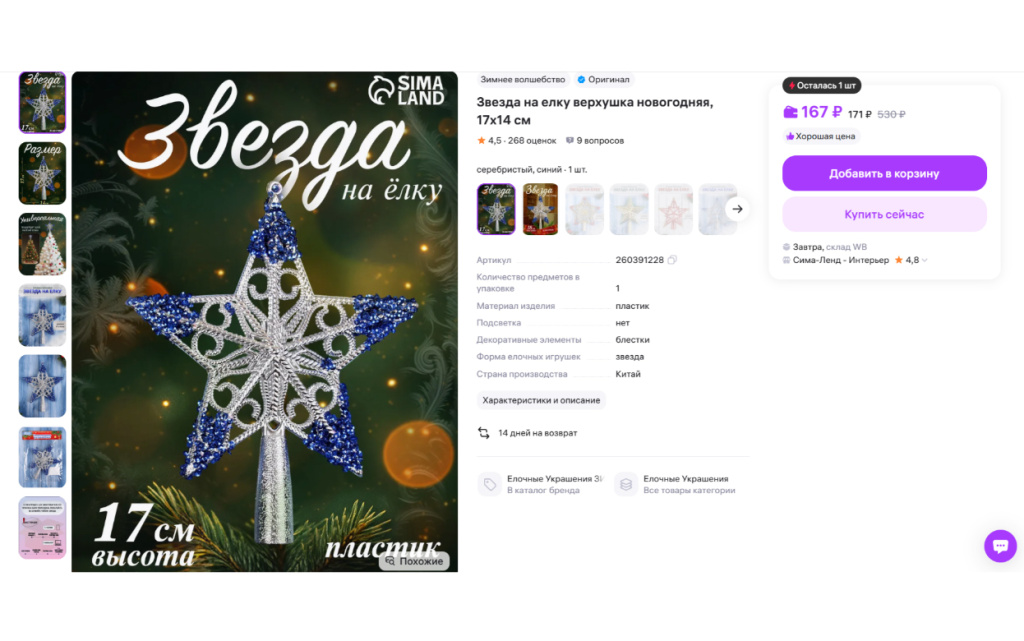The image size is (1024, 641).
Task: Click the Похожие similar items button
Action: click(x=414, y=561)
